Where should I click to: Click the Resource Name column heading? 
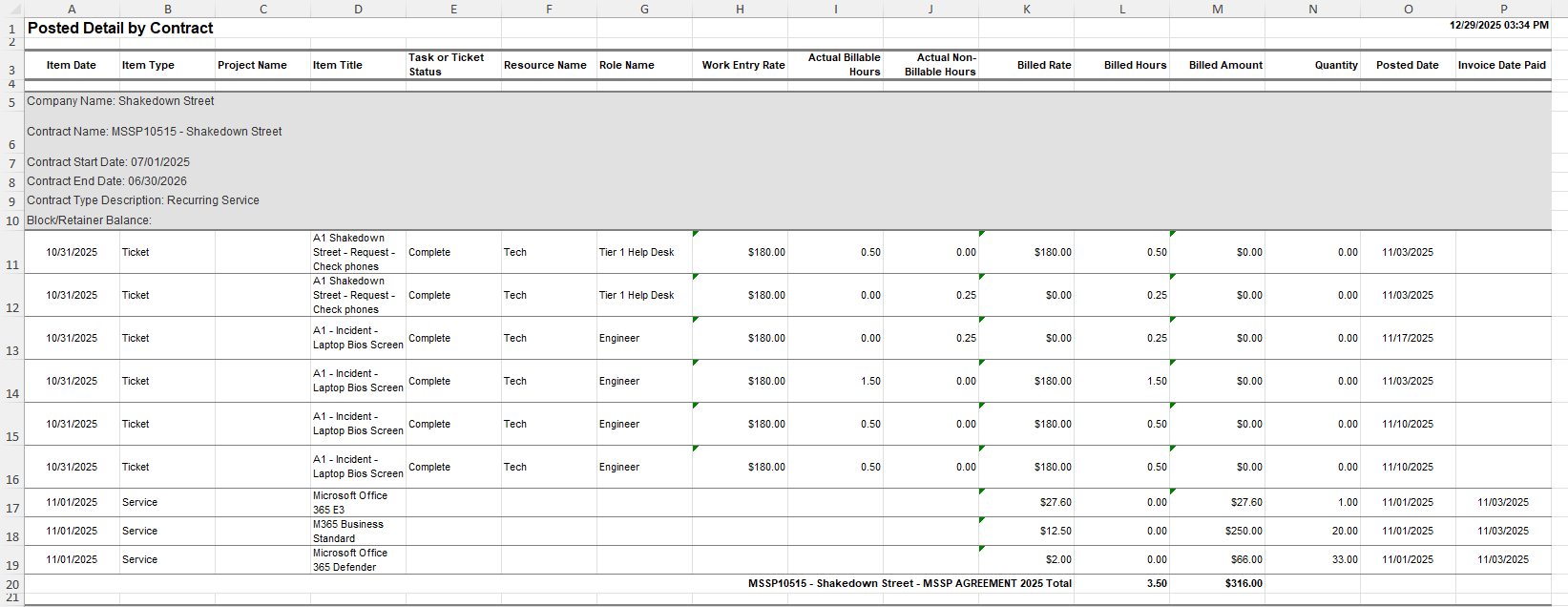point(545,65)
